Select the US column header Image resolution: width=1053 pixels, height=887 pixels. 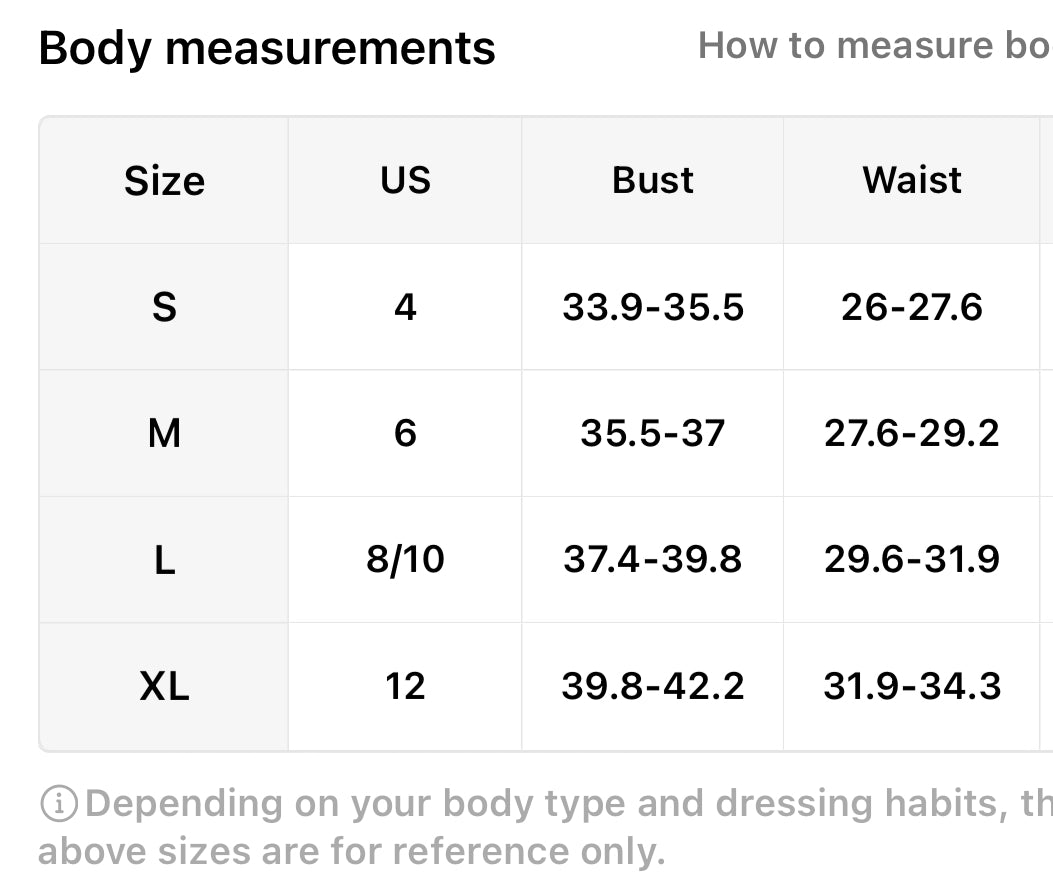(405, 181)
